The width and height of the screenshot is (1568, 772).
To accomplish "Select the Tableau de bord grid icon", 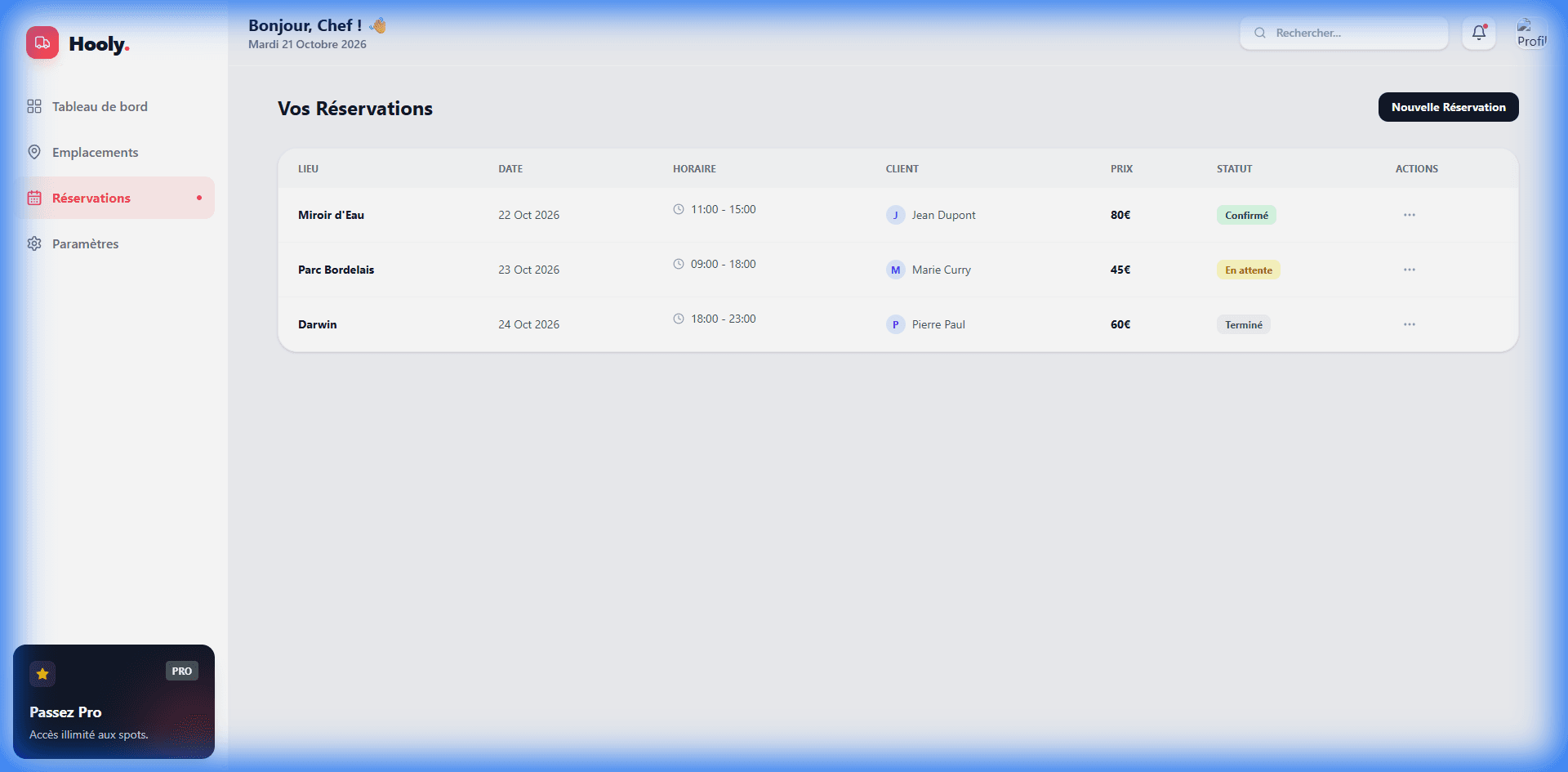I will (x=33, y=106).
